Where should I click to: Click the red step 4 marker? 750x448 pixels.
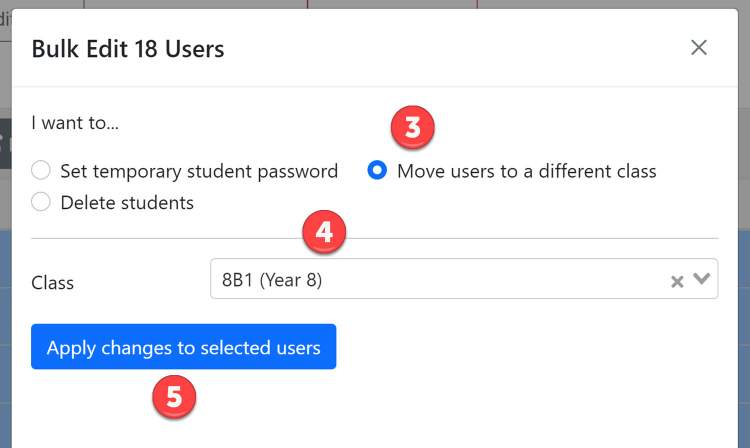pyautogui.click(x=324, y=232)
